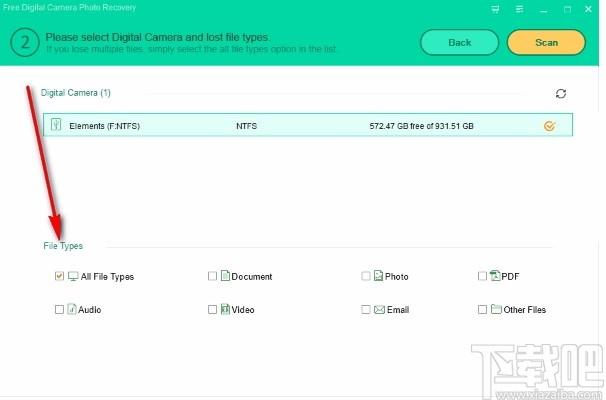The height and width of the screenshot is (400, 606).
Task: Click the Email envelope icon
Action: click(380, 310)
